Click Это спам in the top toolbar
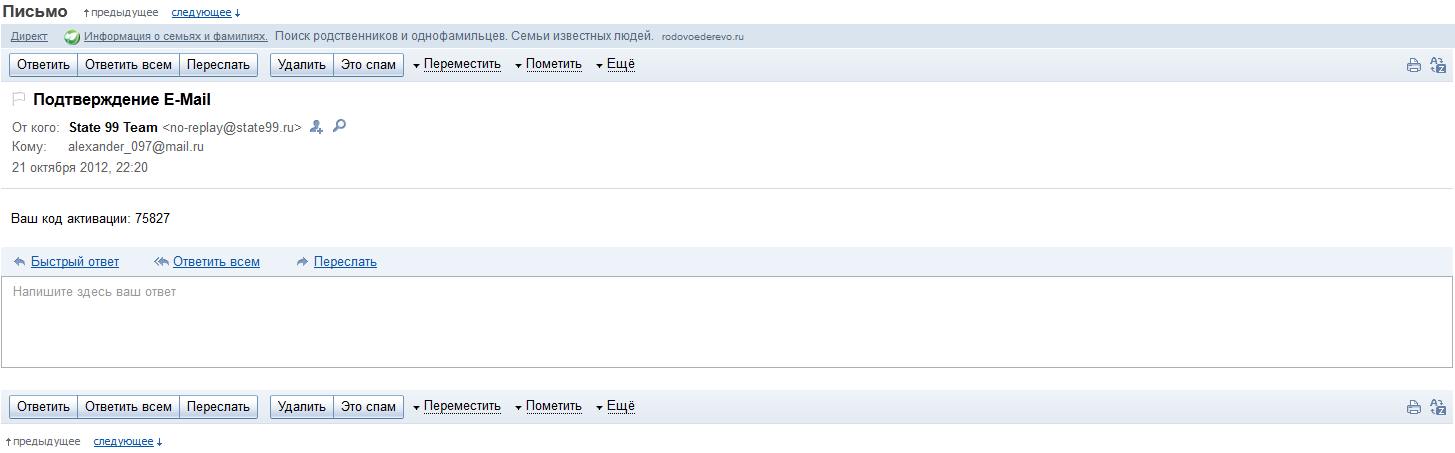 (368, 65)
